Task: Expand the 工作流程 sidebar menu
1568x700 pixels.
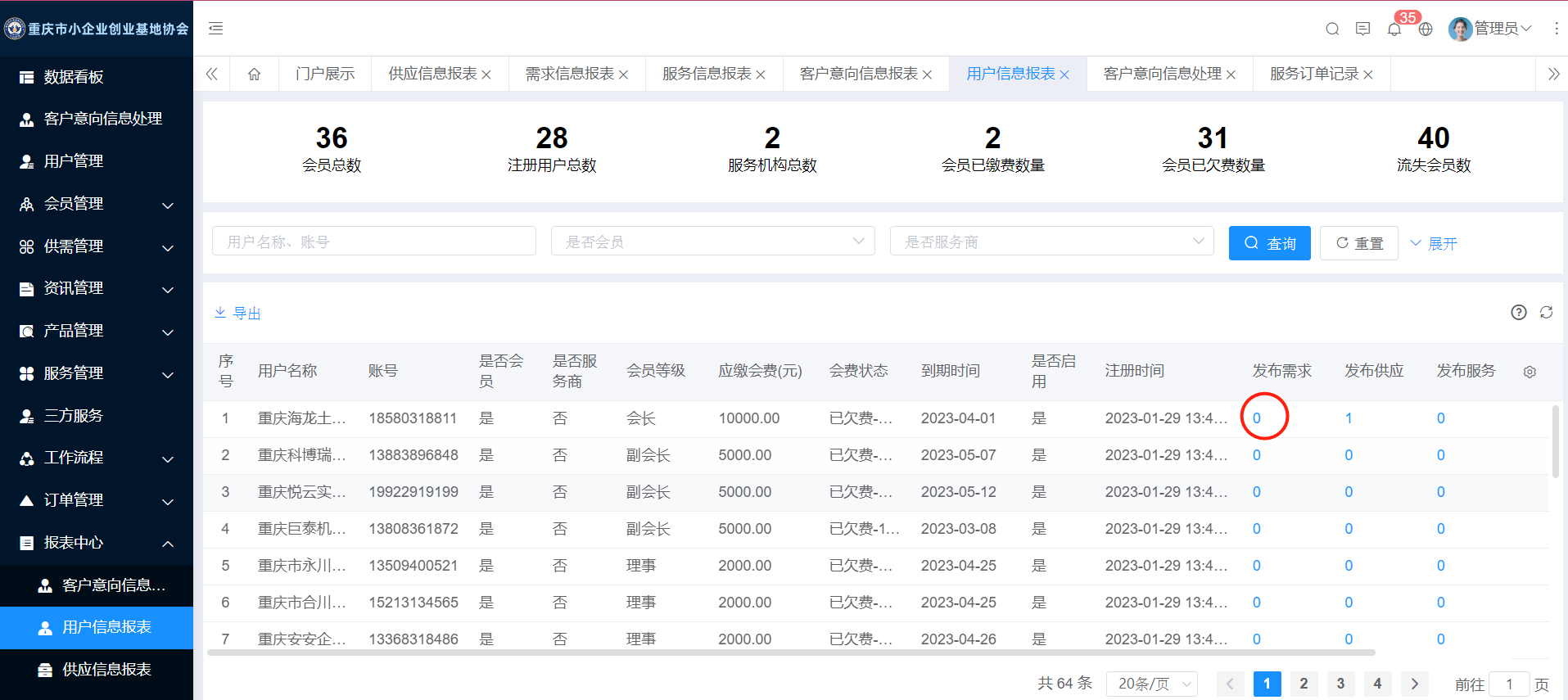Action: coord(97,458)
